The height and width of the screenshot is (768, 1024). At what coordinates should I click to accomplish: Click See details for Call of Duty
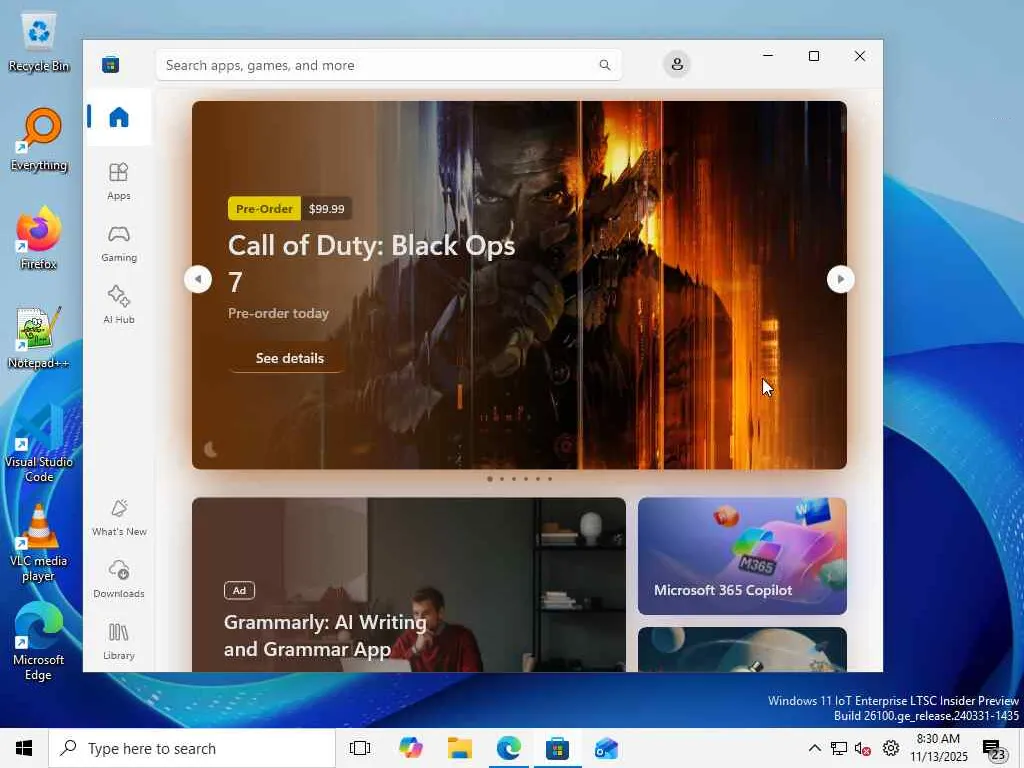coord(289,358)
